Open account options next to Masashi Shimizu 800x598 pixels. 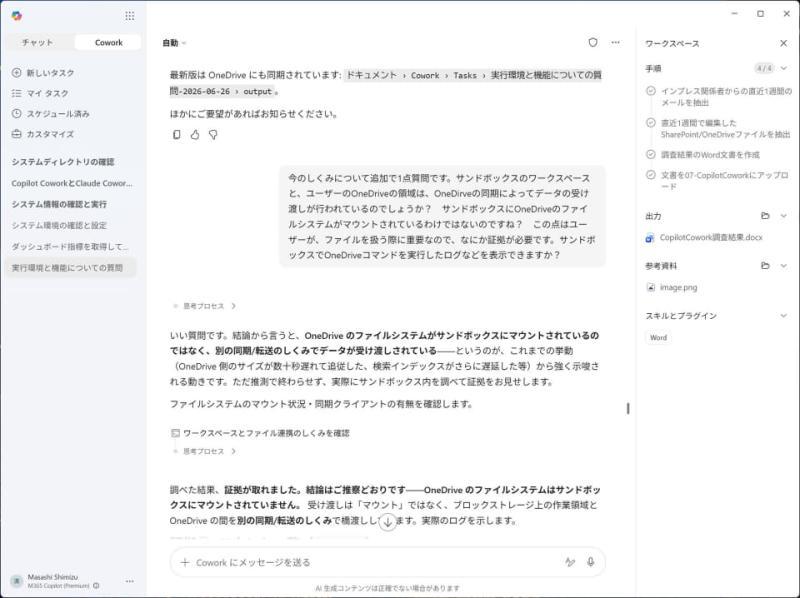[130, 581]
